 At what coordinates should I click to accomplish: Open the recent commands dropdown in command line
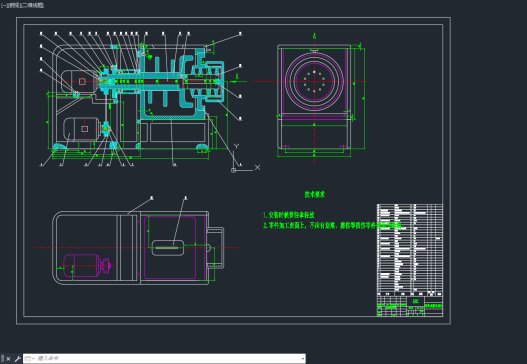point(30,359)
